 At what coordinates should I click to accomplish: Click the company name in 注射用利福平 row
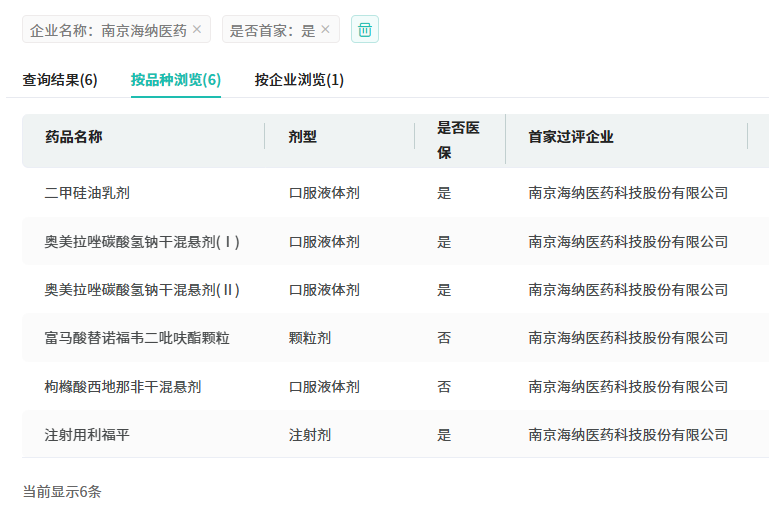[x=628, y=435]
